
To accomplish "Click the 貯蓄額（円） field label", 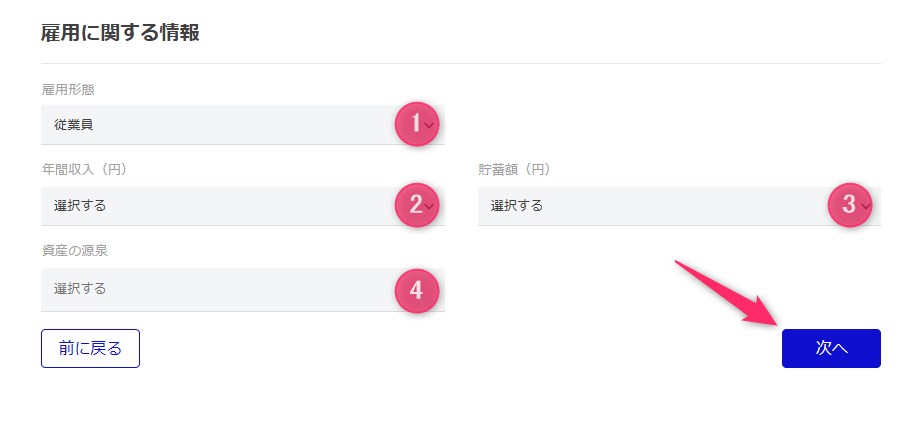I will (x=514, y=169).
